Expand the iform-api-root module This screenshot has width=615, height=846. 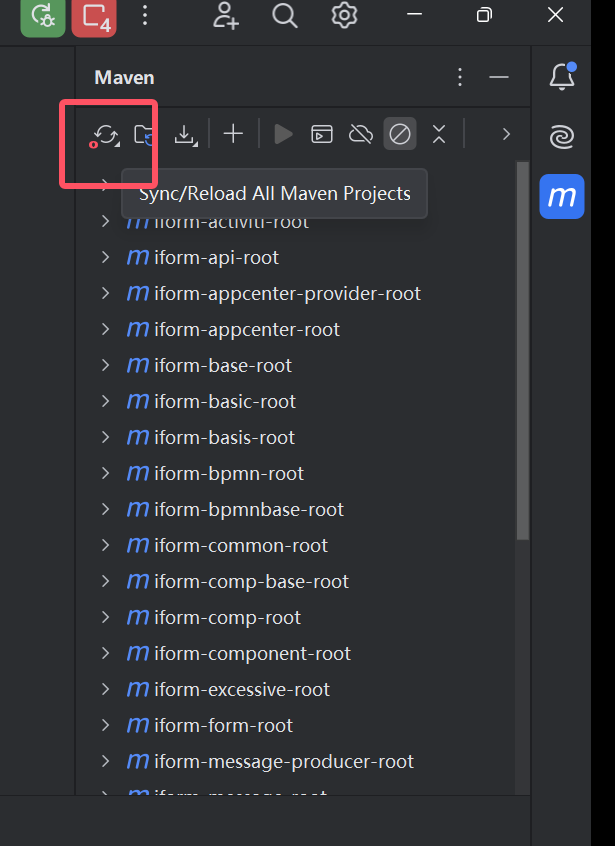pyautogui.click(x=105, y=258)
